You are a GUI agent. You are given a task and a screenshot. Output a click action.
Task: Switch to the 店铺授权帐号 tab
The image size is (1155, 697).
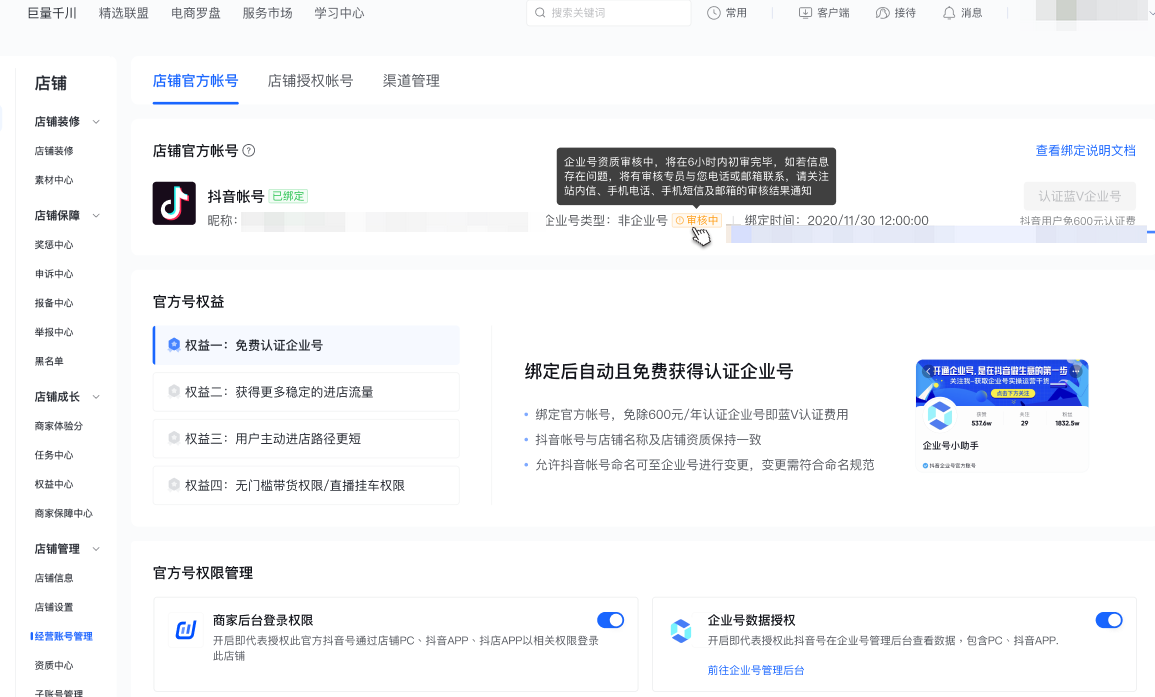click(x=310, y=81)
